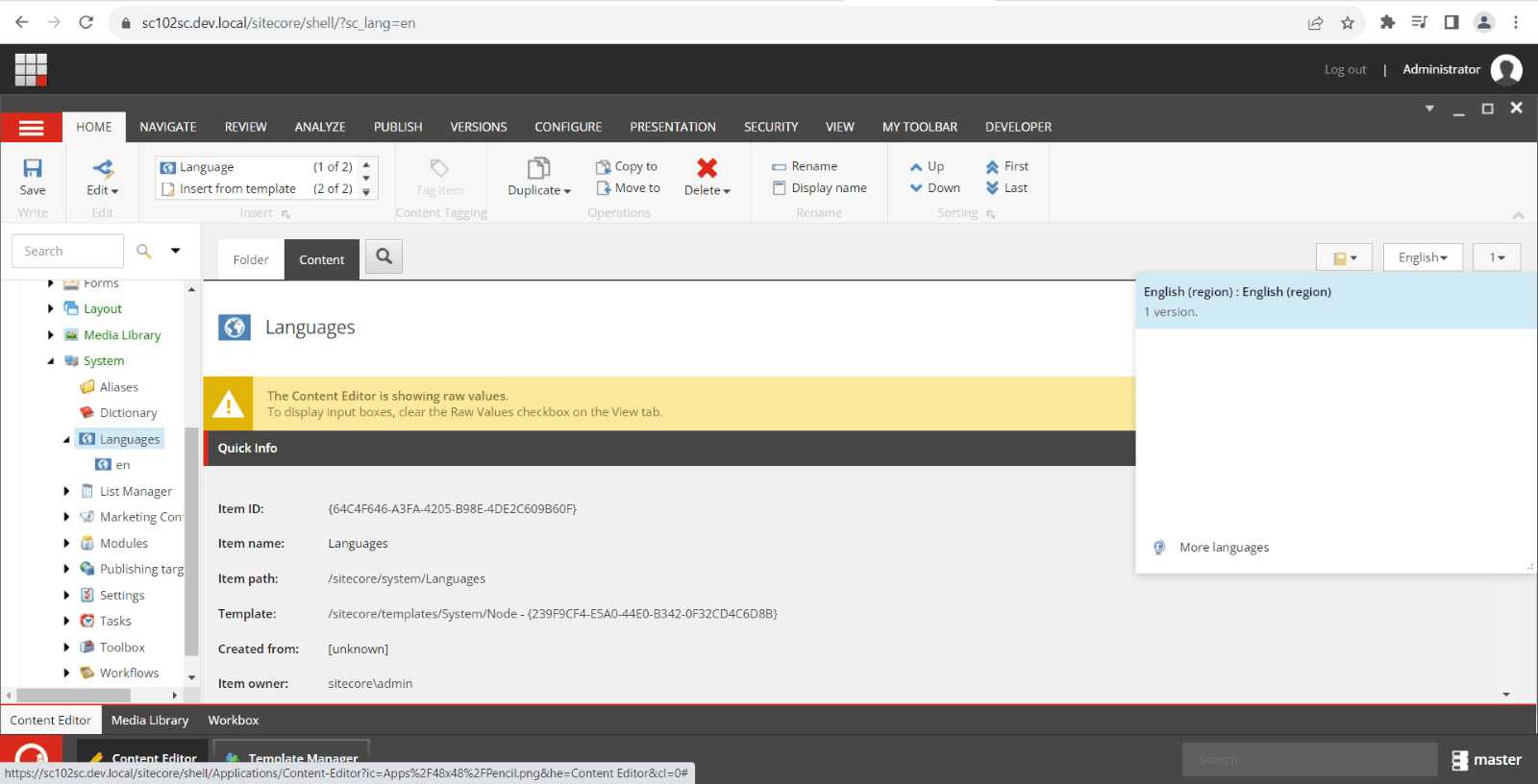Open the browser extensions puzzle icon
The height and width of the screenshot is (784, 1538).
(x=1387, y=22)
